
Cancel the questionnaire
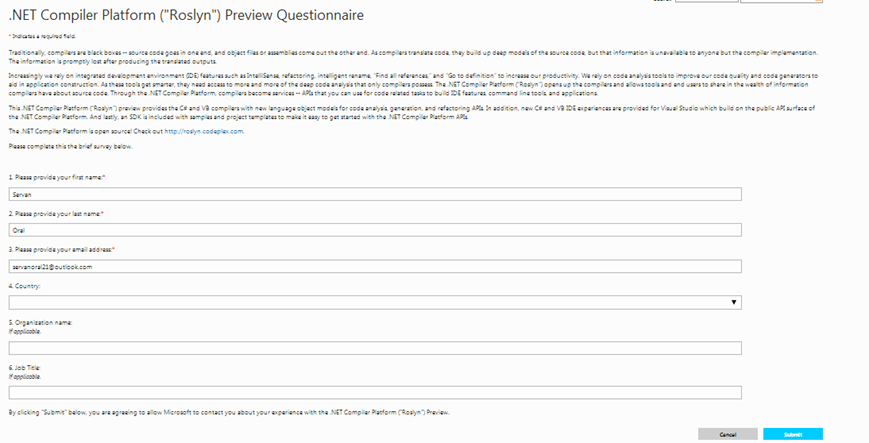(x=728, y=434)
